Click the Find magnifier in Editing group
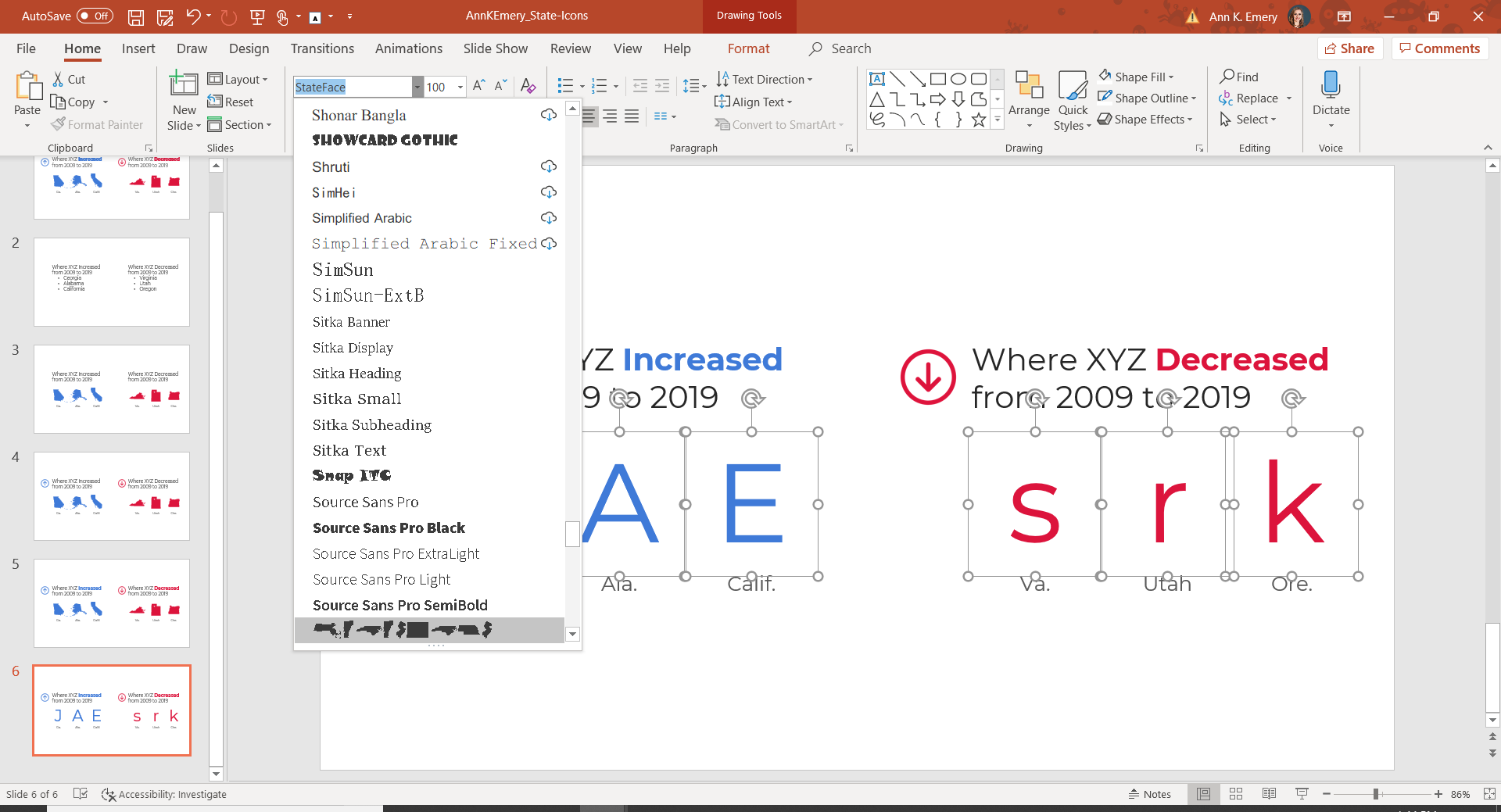This screenshot has width=1501, height=812. [1227, 76]
